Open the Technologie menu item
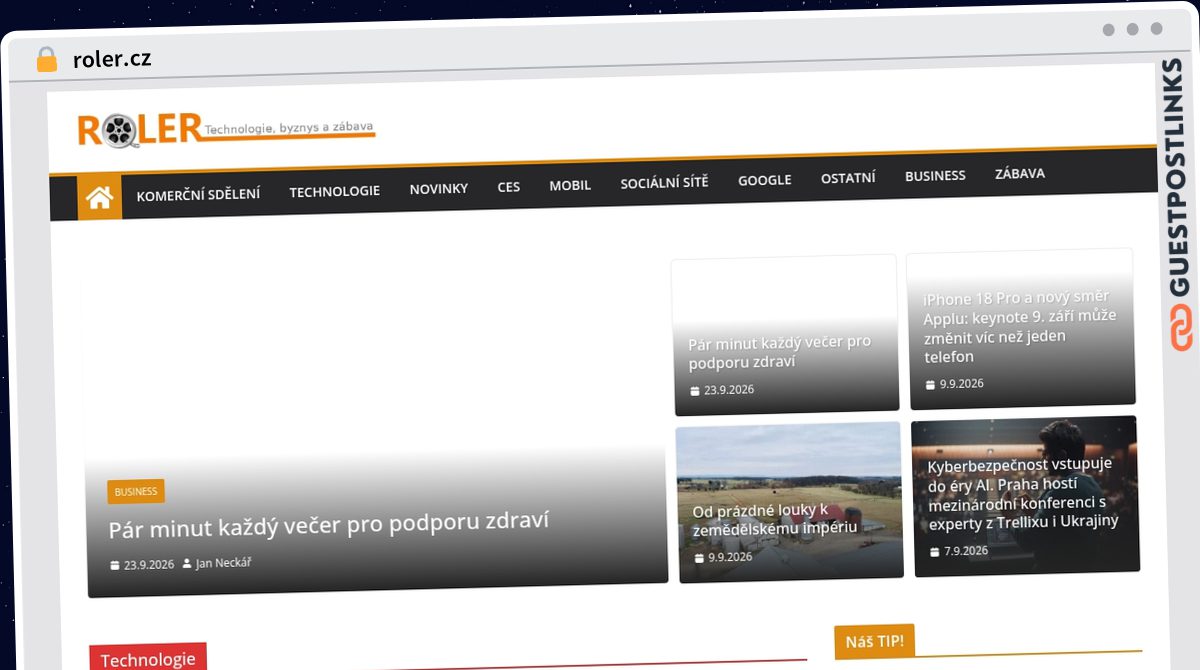The width and height of the screenshot is (1200, 670). pyautogui.click(x=334, y=191)
